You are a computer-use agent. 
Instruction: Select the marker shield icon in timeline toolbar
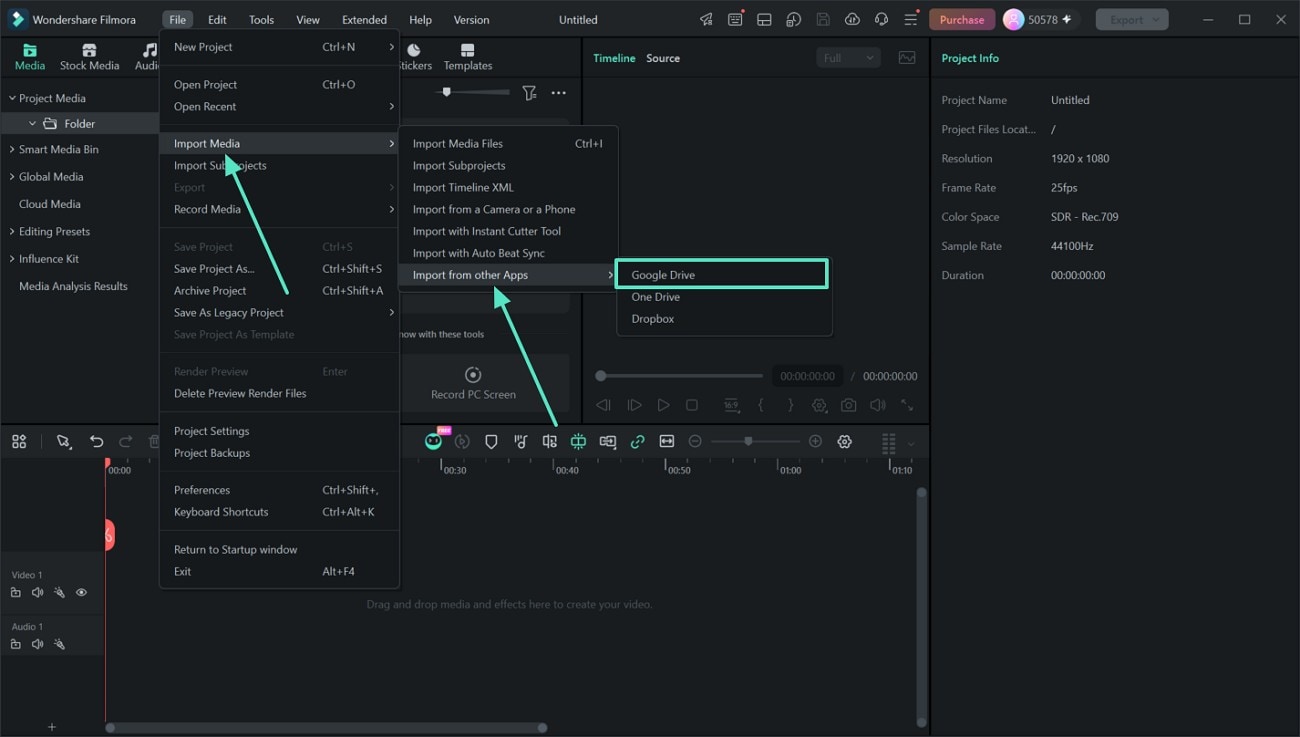491,442
